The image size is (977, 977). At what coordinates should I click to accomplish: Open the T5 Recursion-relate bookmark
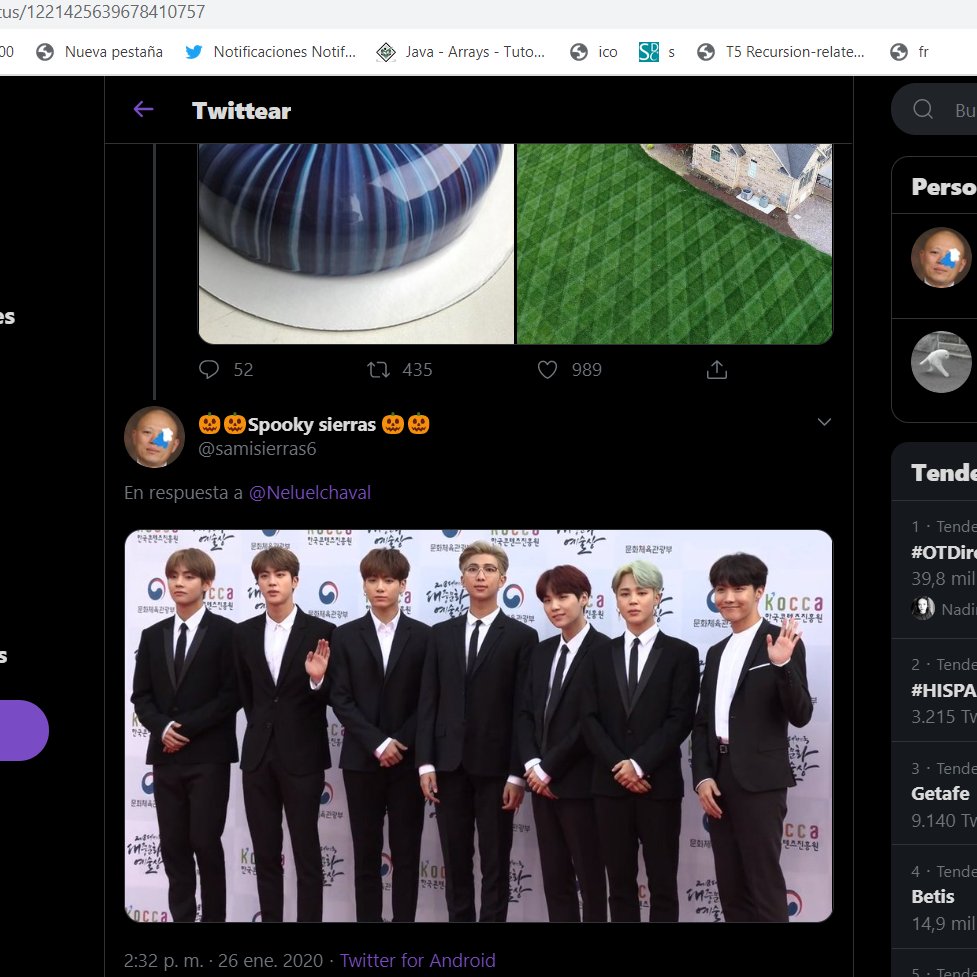781,52
